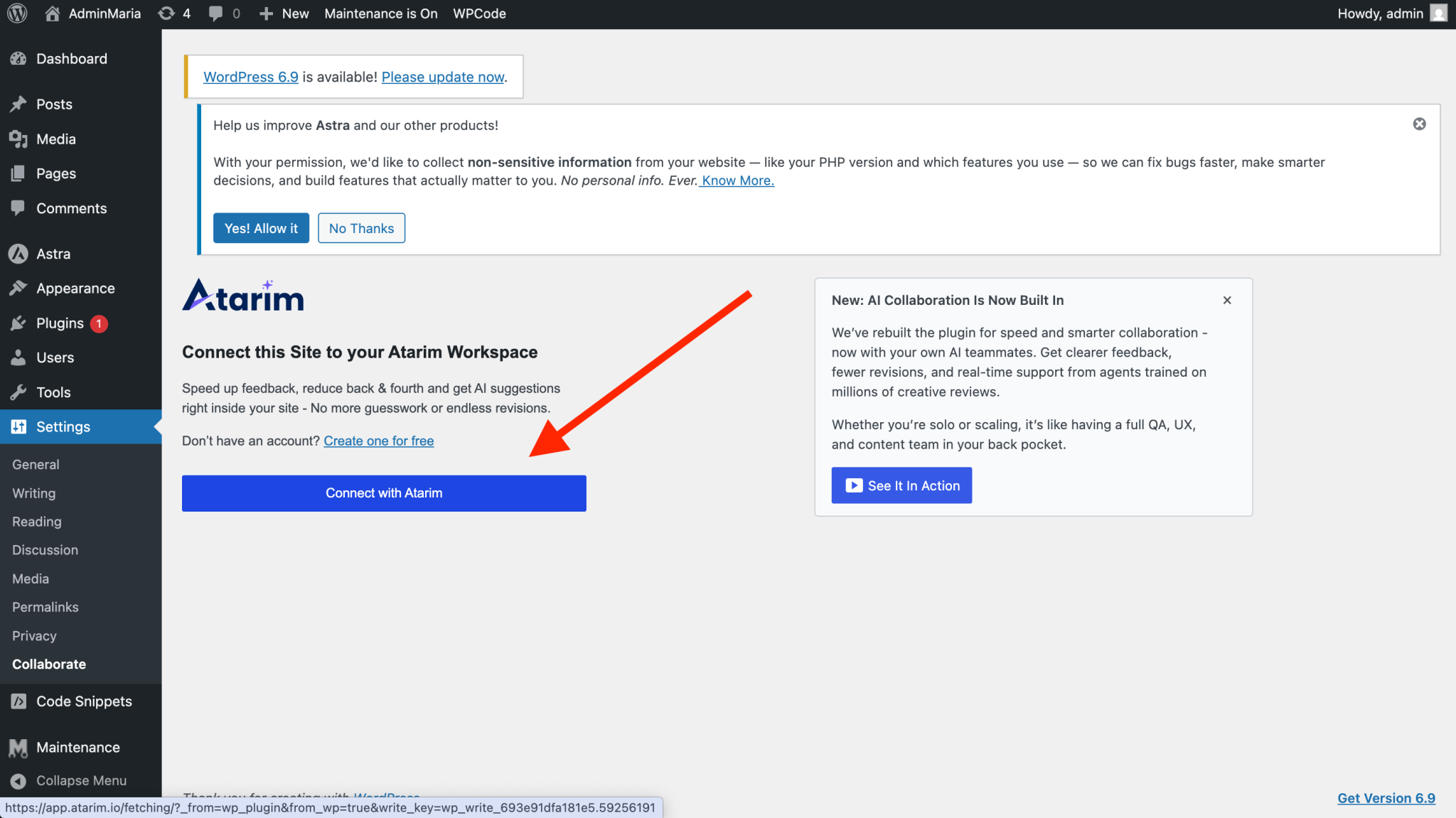The height and width of the screenshot is (818, 1456).
Task: Click the See It In Action button
Action: (x=901, y=485)
